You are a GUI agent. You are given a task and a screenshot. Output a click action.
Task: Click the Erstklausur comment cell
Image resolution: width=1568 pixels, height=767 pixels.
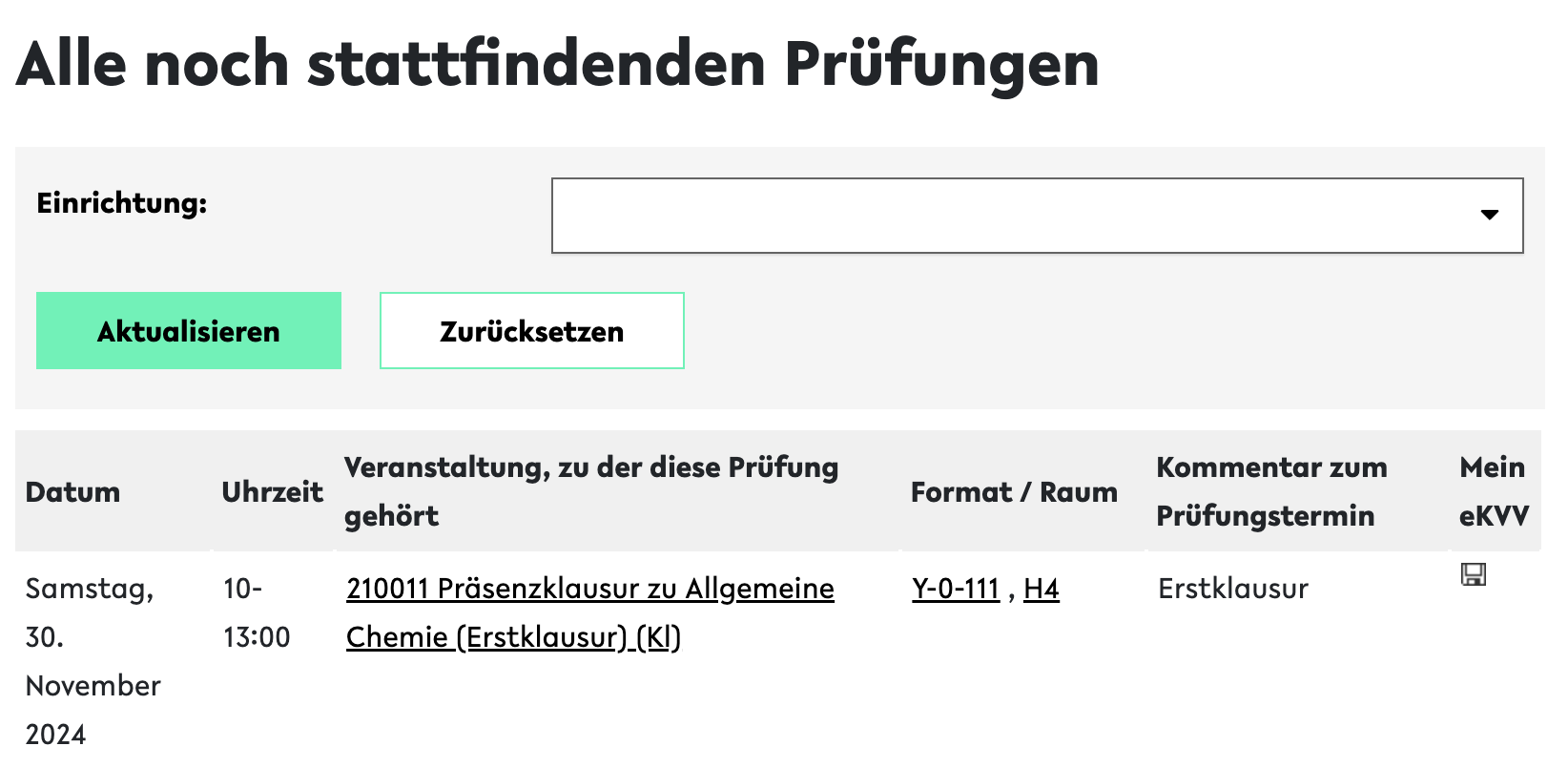[1232, 590]
